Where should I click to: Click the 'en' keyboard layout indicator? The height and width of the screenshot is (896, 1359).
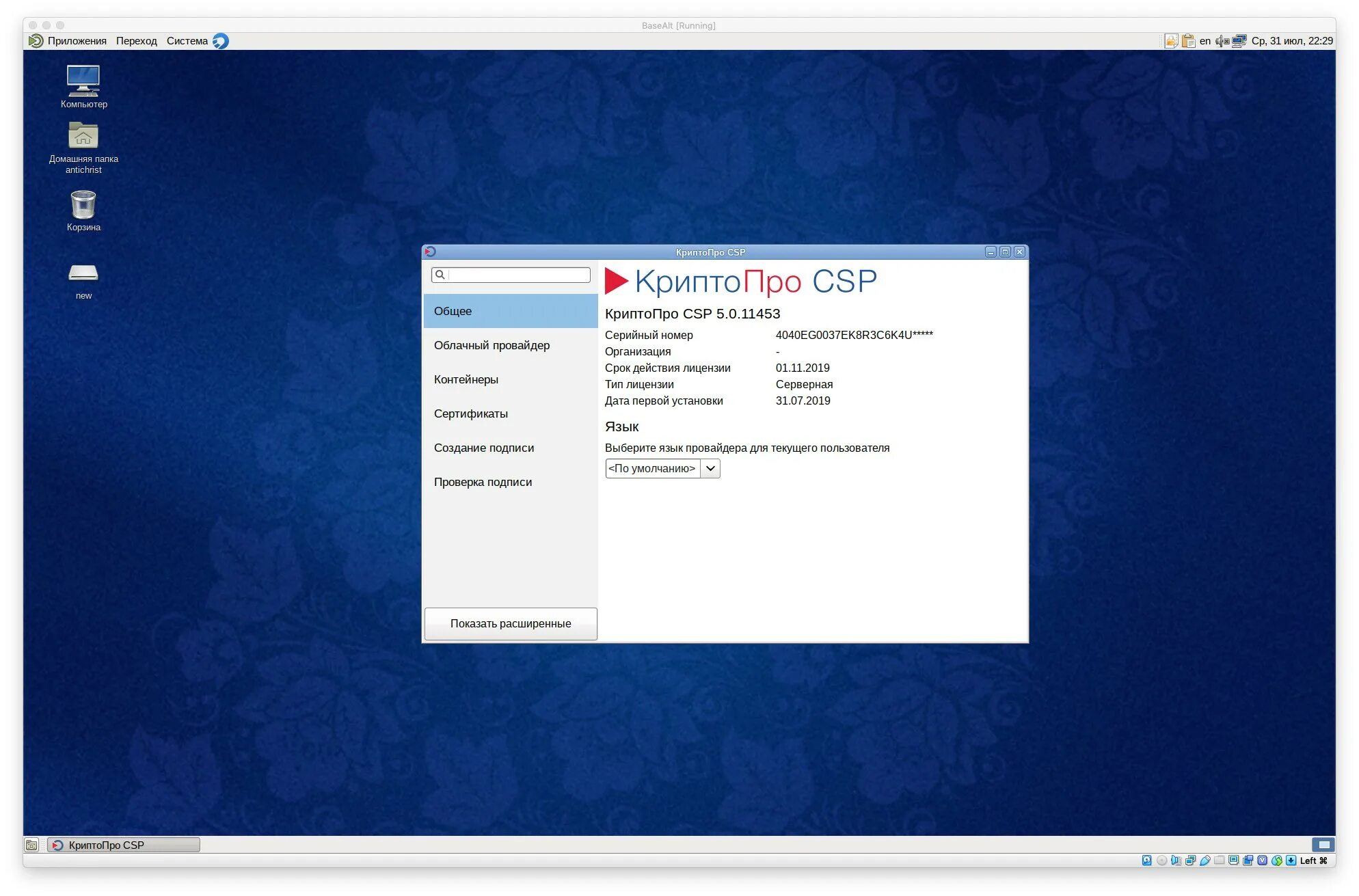coord(1205,41)
